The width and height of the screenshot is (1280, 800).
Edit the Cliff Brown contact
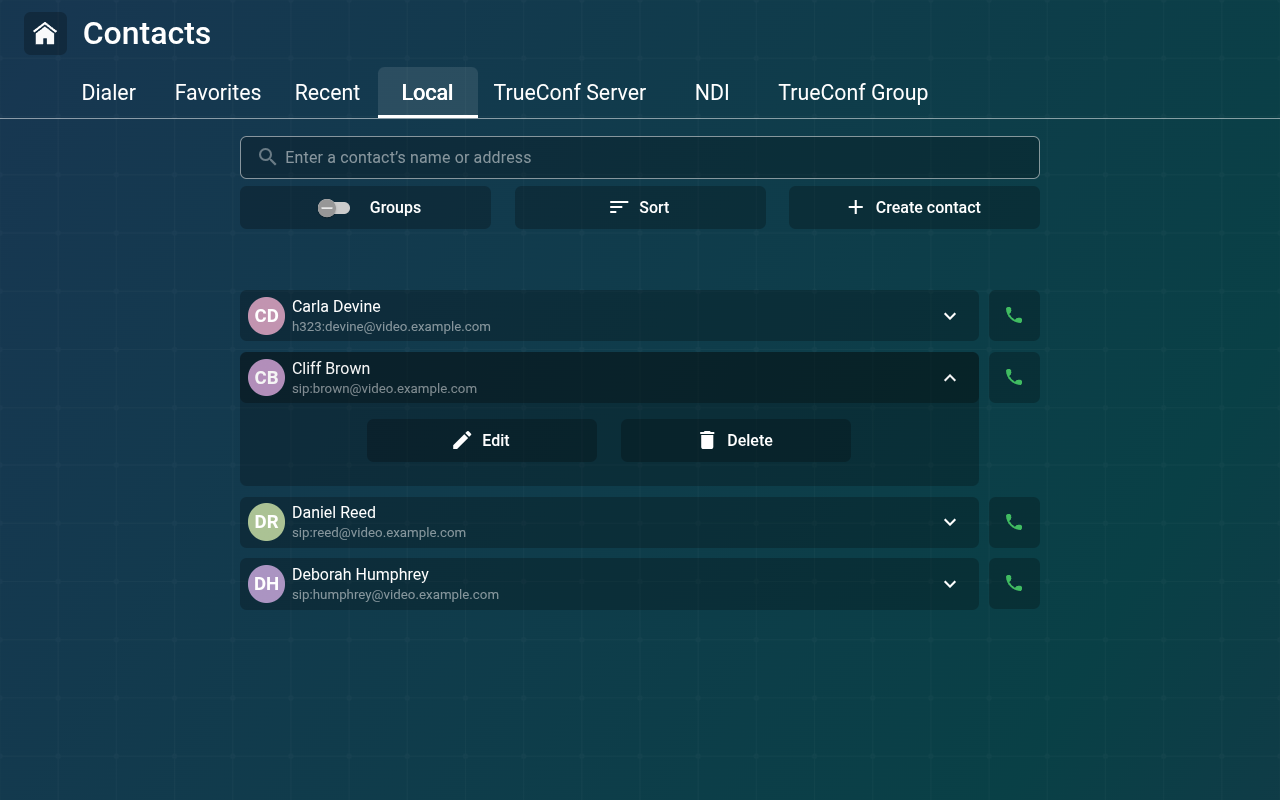pyautogui.click(x=482, y=440)
